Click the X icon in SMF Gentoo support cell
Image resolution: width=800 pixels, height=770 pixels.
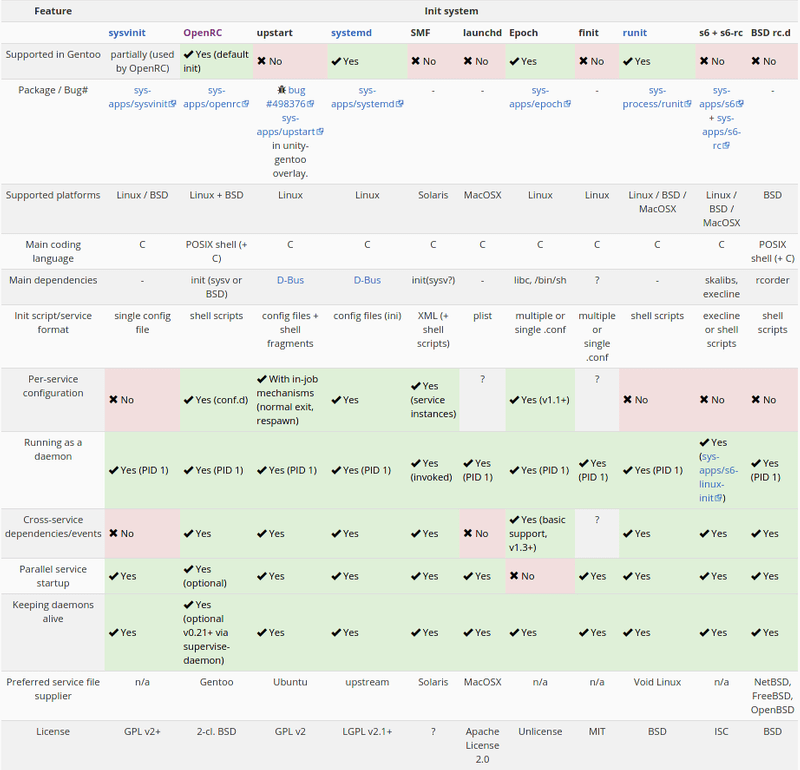tap(415, 61)
